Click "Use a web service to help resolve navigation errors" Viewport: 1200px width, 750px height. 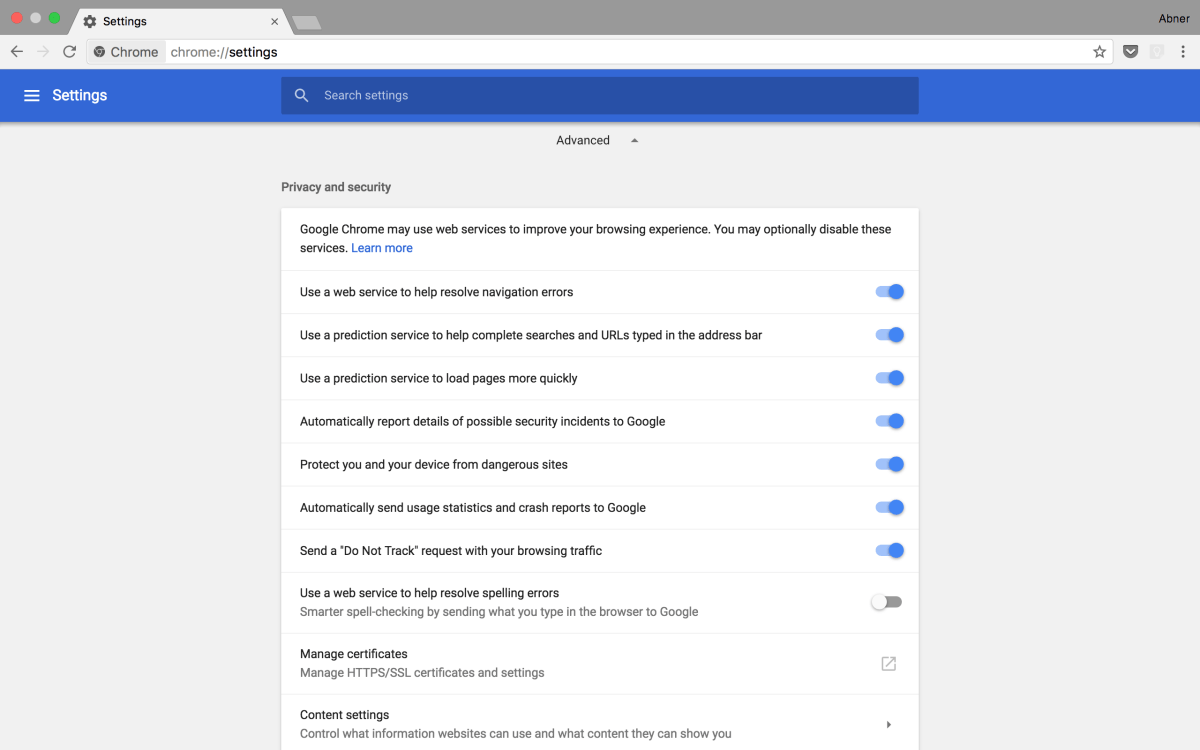[437, 292]
